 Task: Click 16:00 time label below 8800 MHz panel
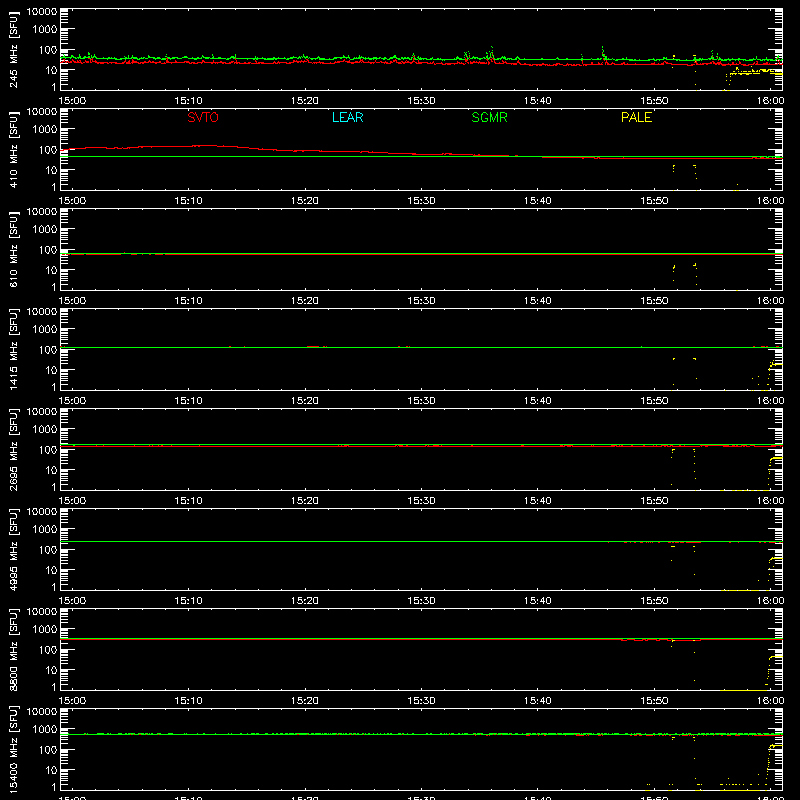point(770,701)
